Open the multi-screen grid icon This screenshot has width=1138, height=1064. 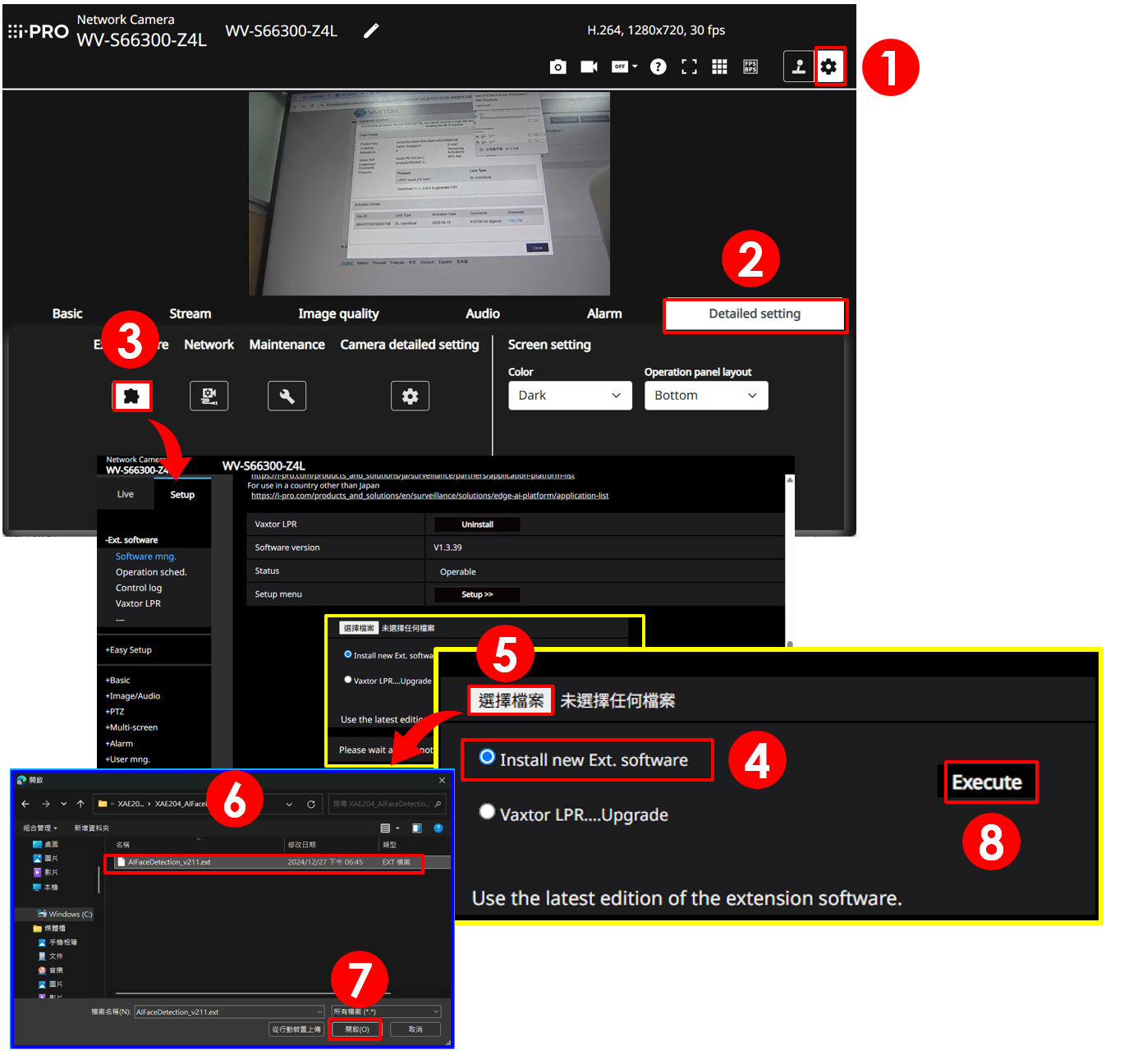point(719,66)
